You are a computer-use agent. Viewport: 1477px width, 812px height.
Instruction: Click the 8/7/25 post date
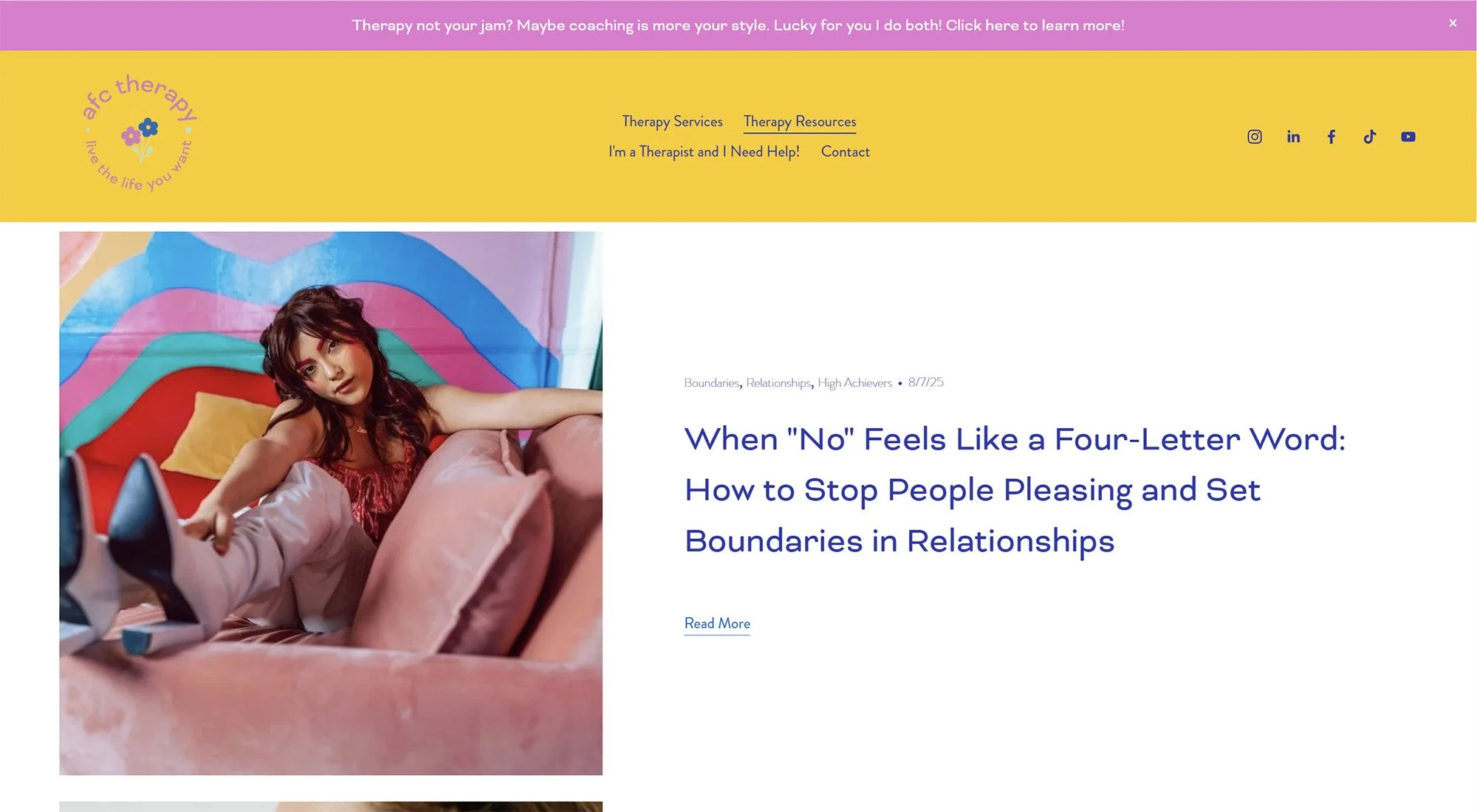[x=925, y=382]
